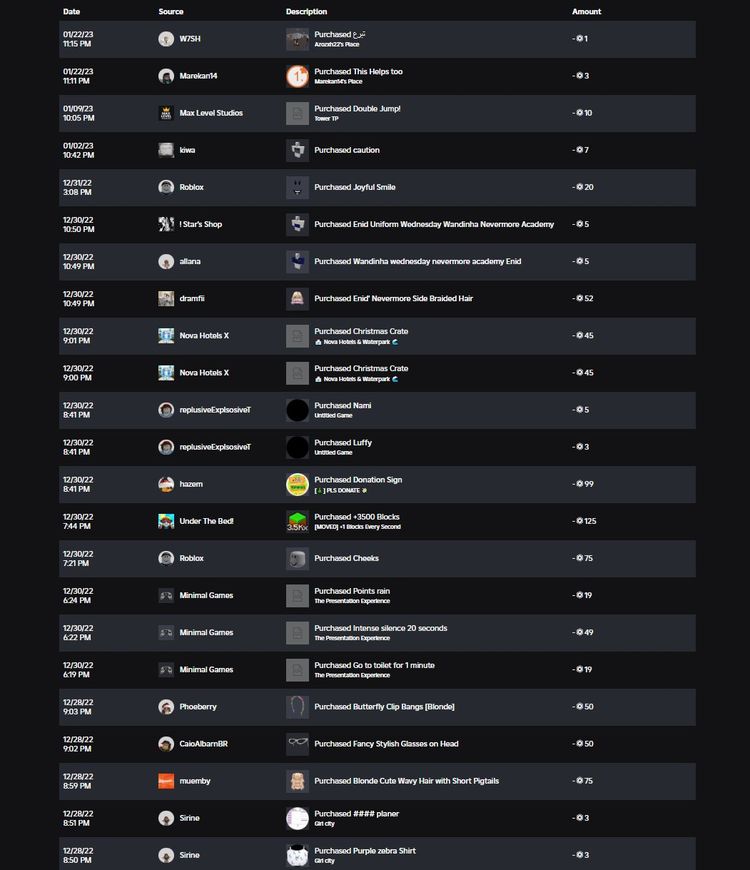Click the +3500 Blocks item thumbnail
The width and height of the screenshot is (750, 870).
297,521
